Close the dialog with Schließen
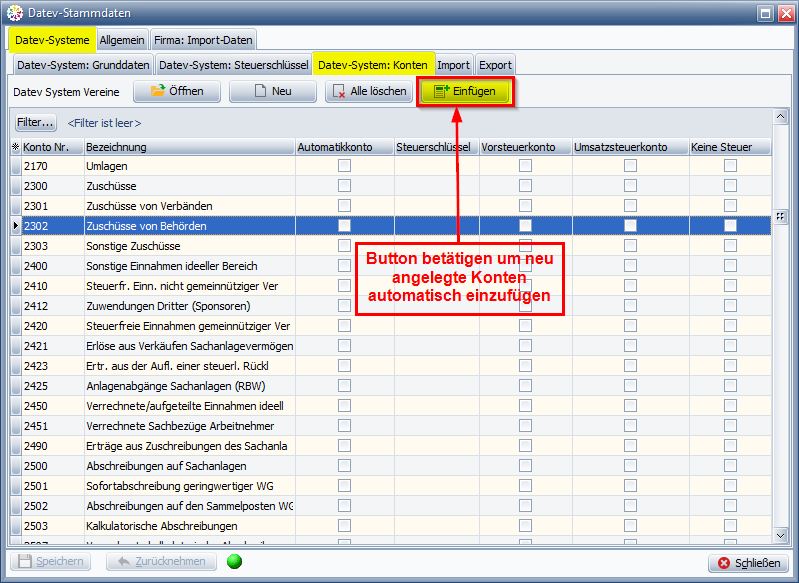799x583 pixels. pyautogui.click(x=749, y=563)
